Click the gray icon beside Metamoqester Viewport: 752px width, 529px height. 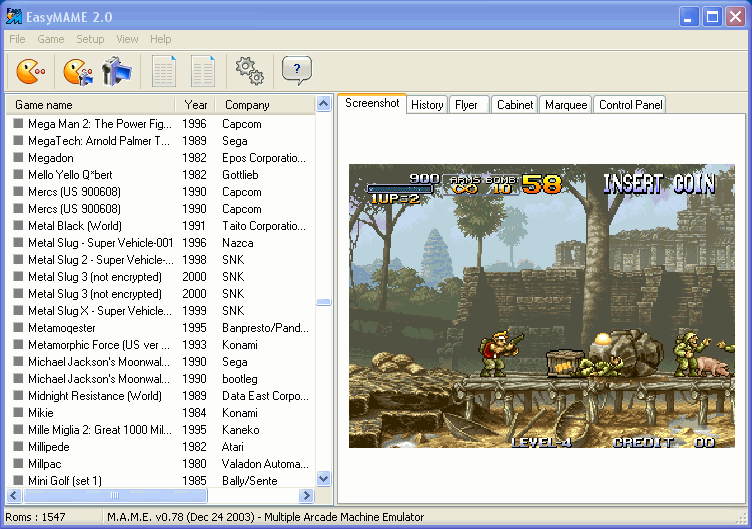18,327
